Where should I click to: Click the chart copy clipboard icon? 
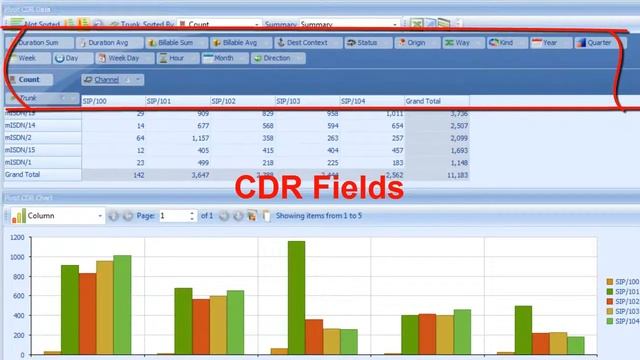(x=266, y=216)
